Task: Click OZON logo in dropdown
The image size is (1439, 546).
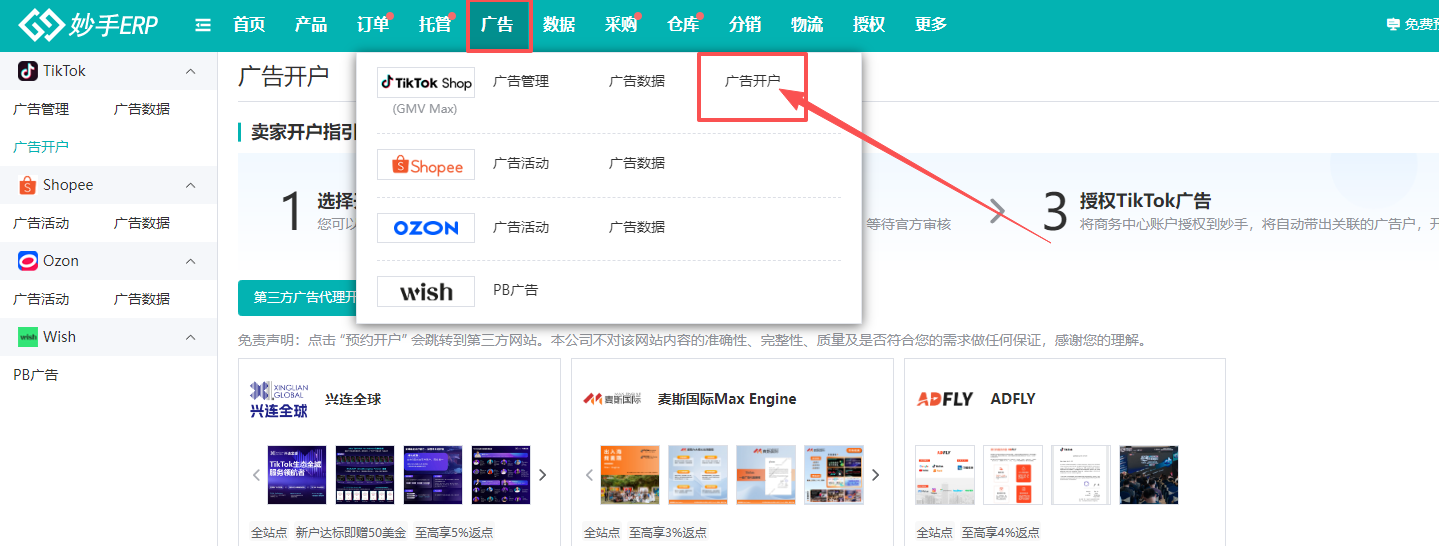Action: pos(426,228)
